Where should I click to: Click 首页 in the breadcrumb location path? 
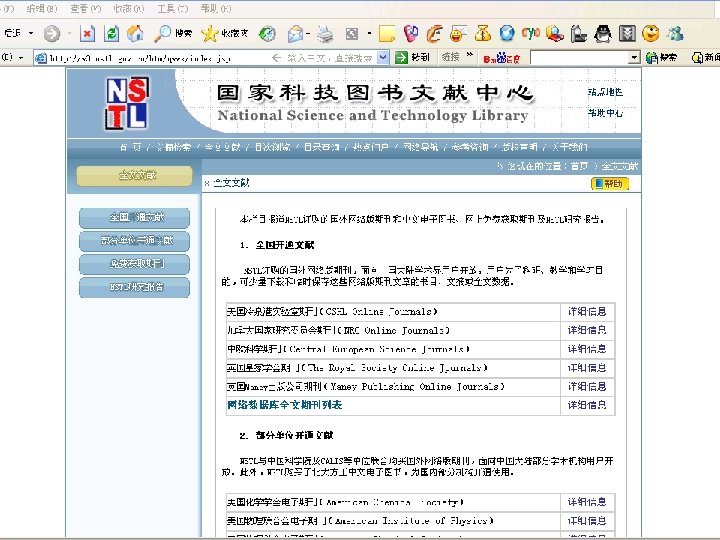[579, 166]
